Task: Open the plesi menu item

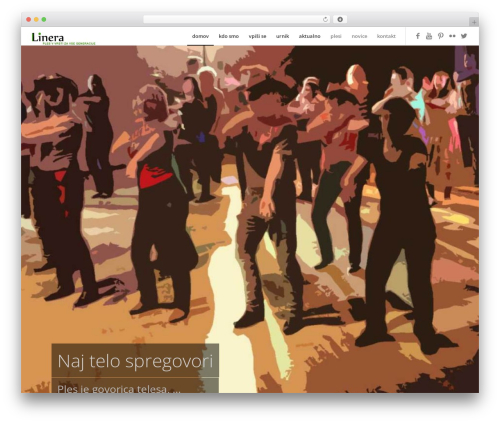Action: click(x=336, y=36)
